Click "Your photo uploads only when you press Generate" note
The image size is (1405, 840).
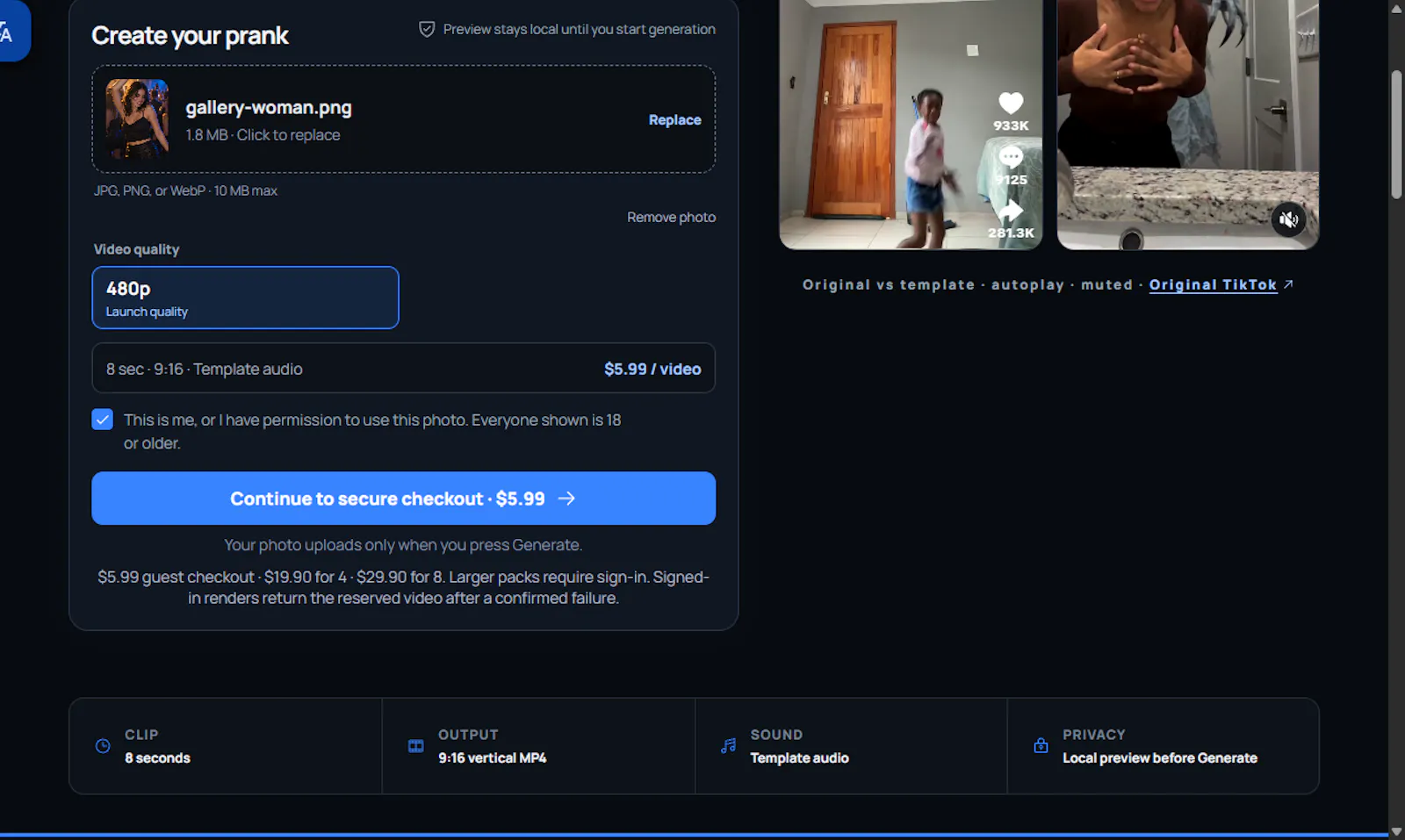[x=403, y=545]
